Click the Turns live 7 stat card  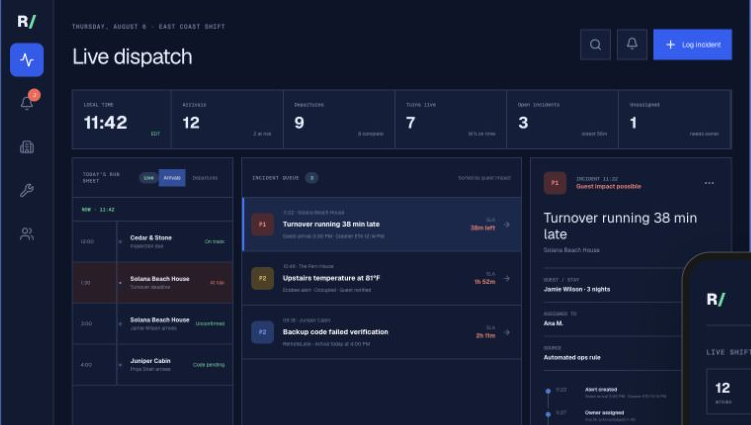(451, 119)
